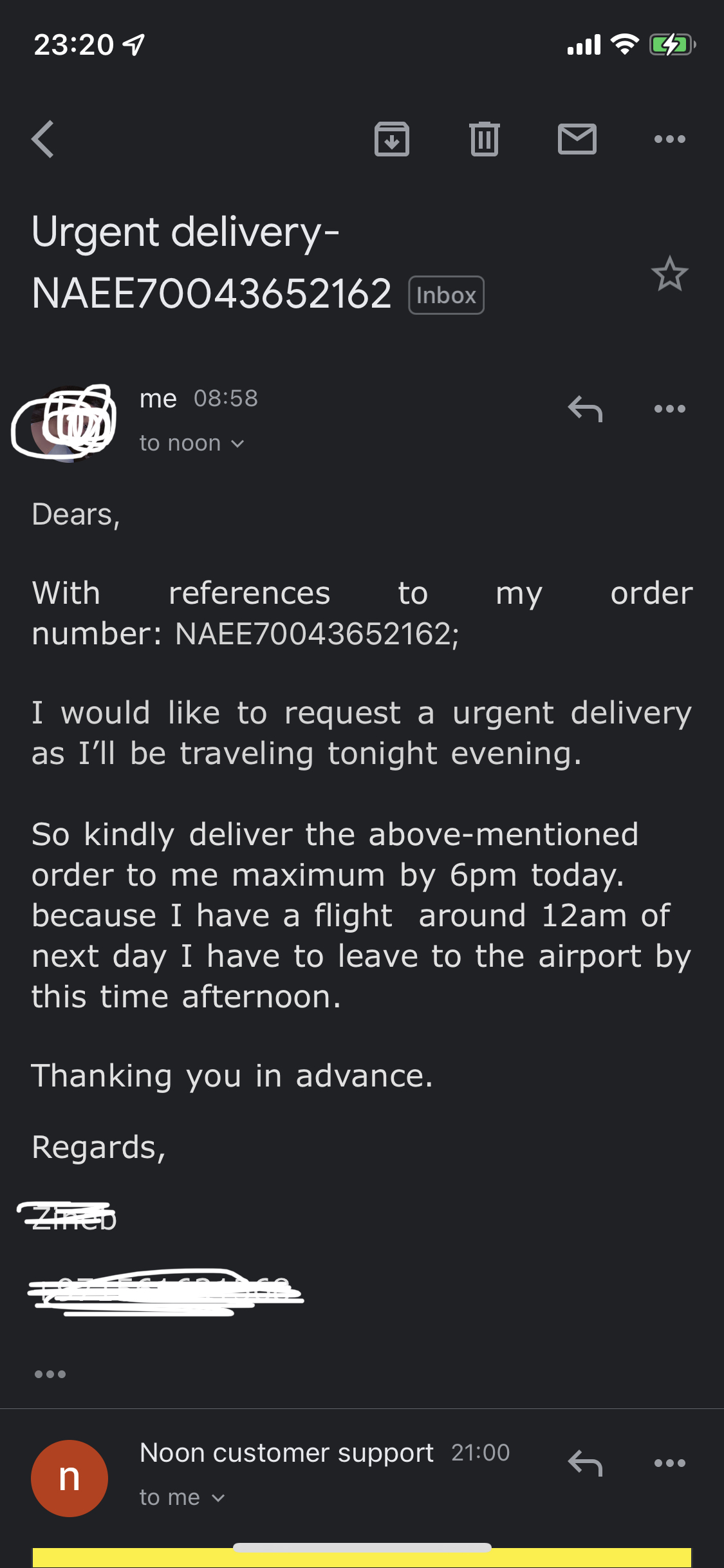Delete the email with trash icon
724x1568 pixels.
coord(485,139)
